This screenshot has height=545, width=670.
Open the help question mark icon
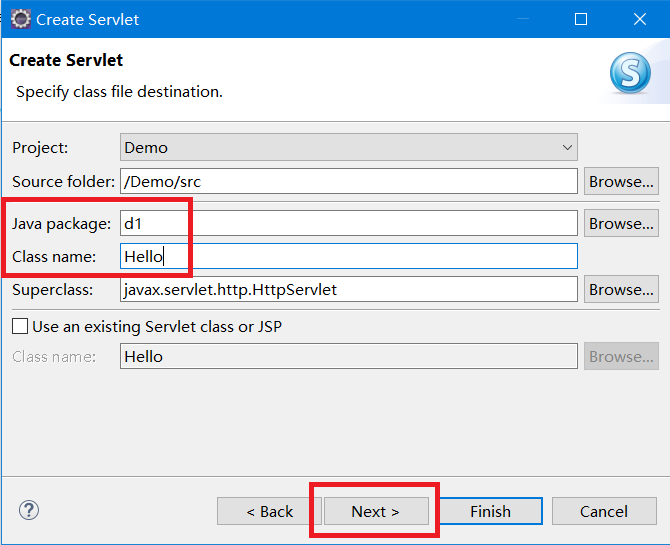pyautogui.click(x=28, y=510)
